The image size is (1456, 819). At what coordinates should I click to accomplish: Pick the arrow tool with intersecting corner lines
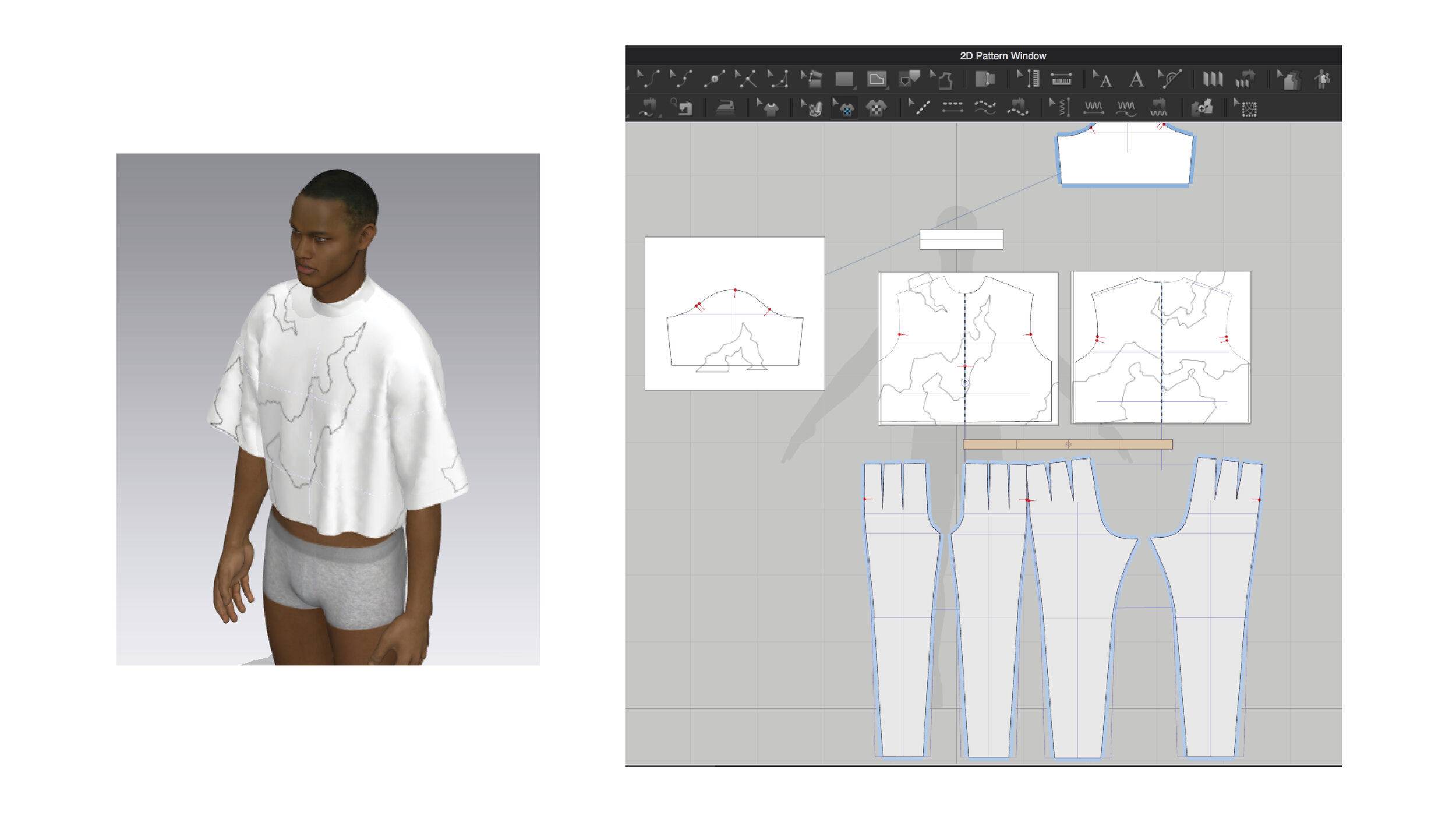[746, 79]
